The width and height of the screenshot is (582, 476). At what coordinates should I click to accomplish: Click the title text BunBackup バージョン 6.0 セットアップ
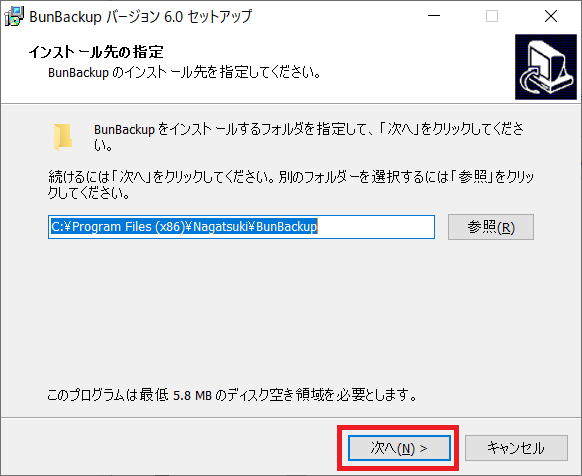(x=141, y=17)
